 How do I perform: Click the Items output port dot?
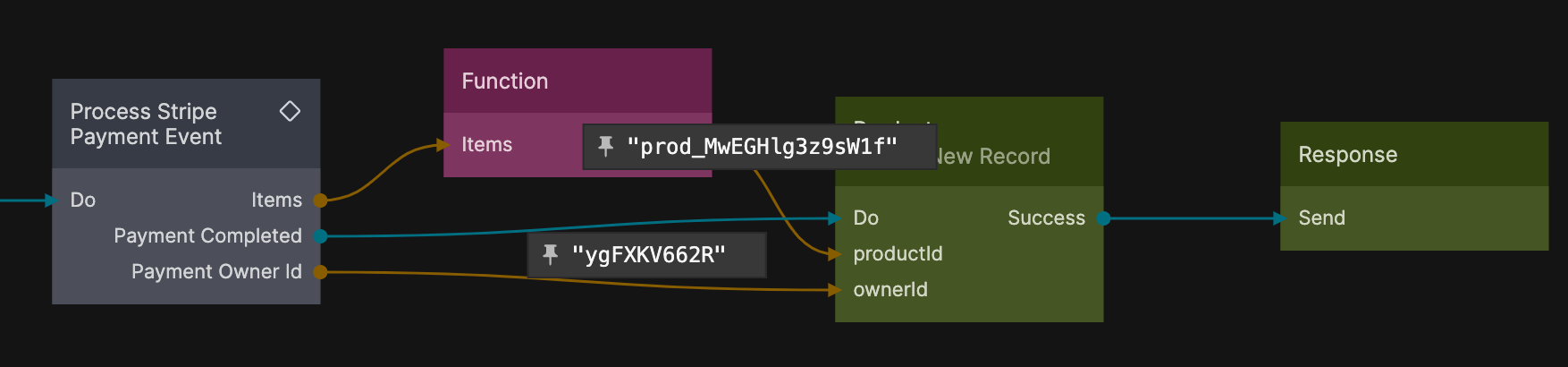pos(320,201)
